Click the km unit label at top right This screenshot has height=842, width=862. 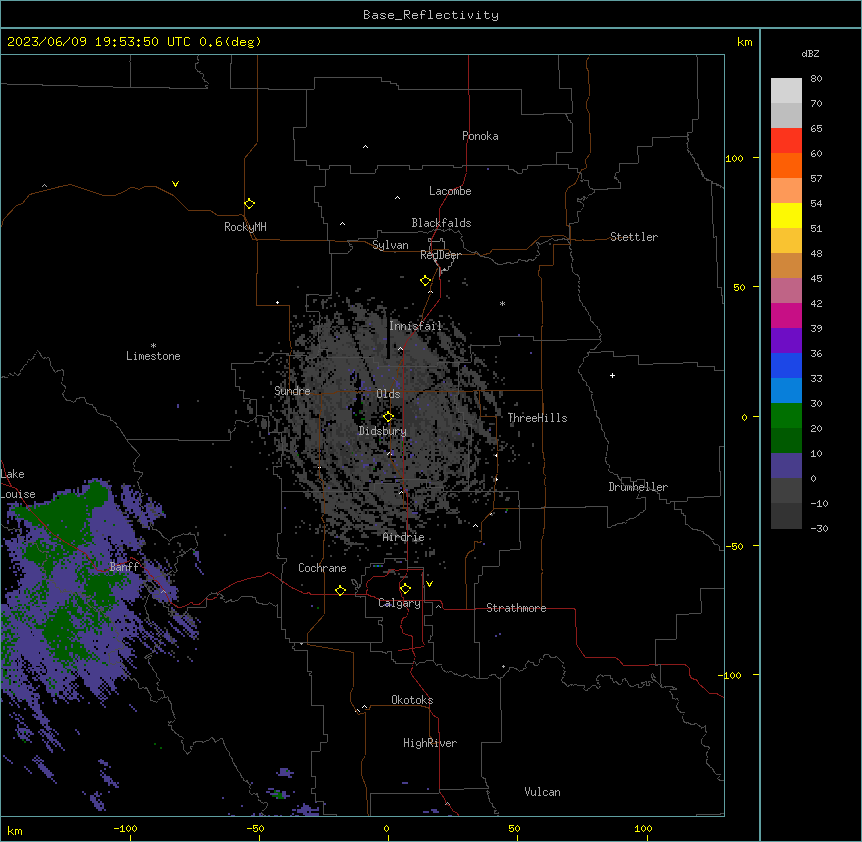click(745, 42)
